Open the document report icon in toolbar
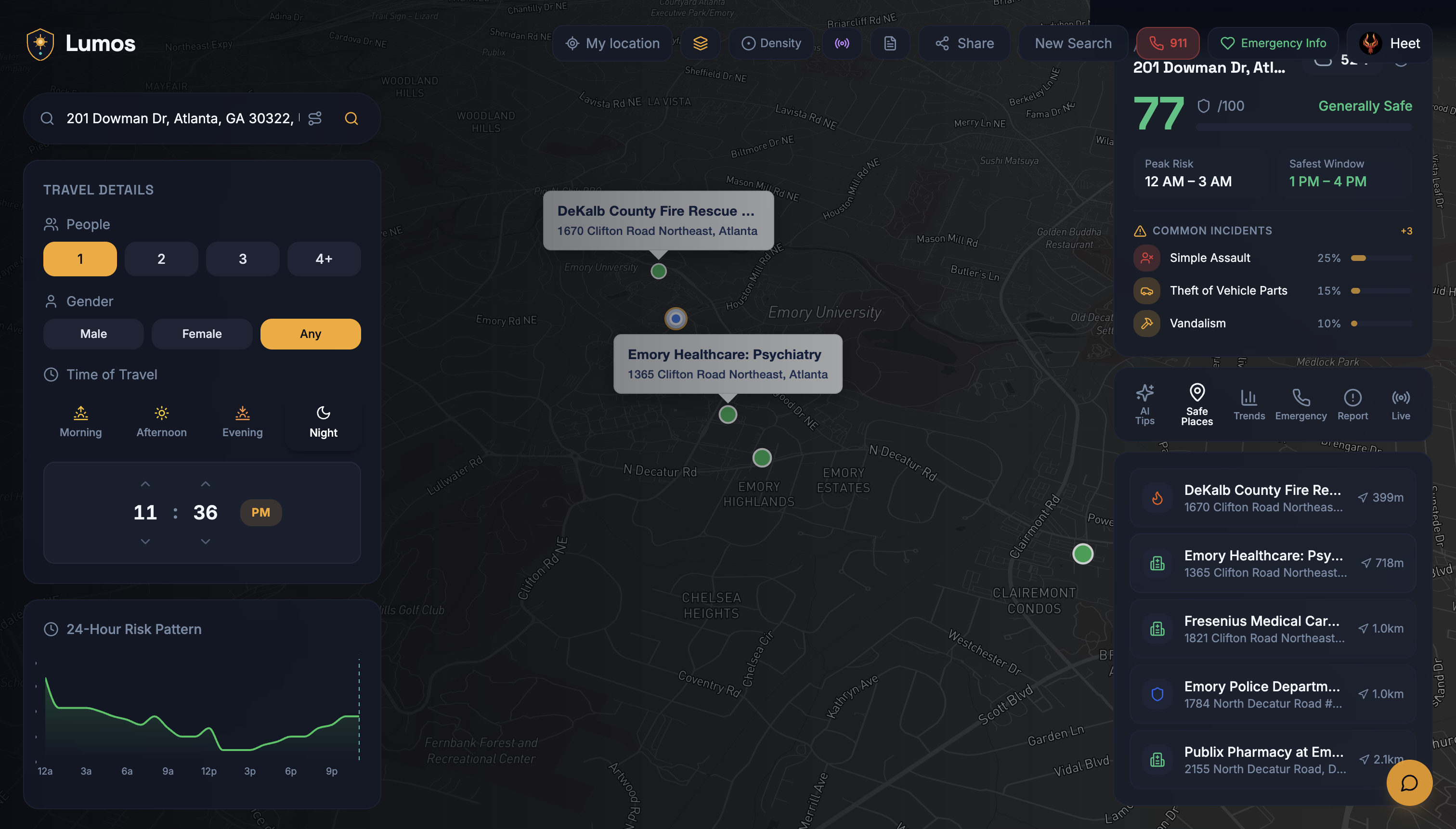This screenshot has height=829, width=1456. coord(889,43)
